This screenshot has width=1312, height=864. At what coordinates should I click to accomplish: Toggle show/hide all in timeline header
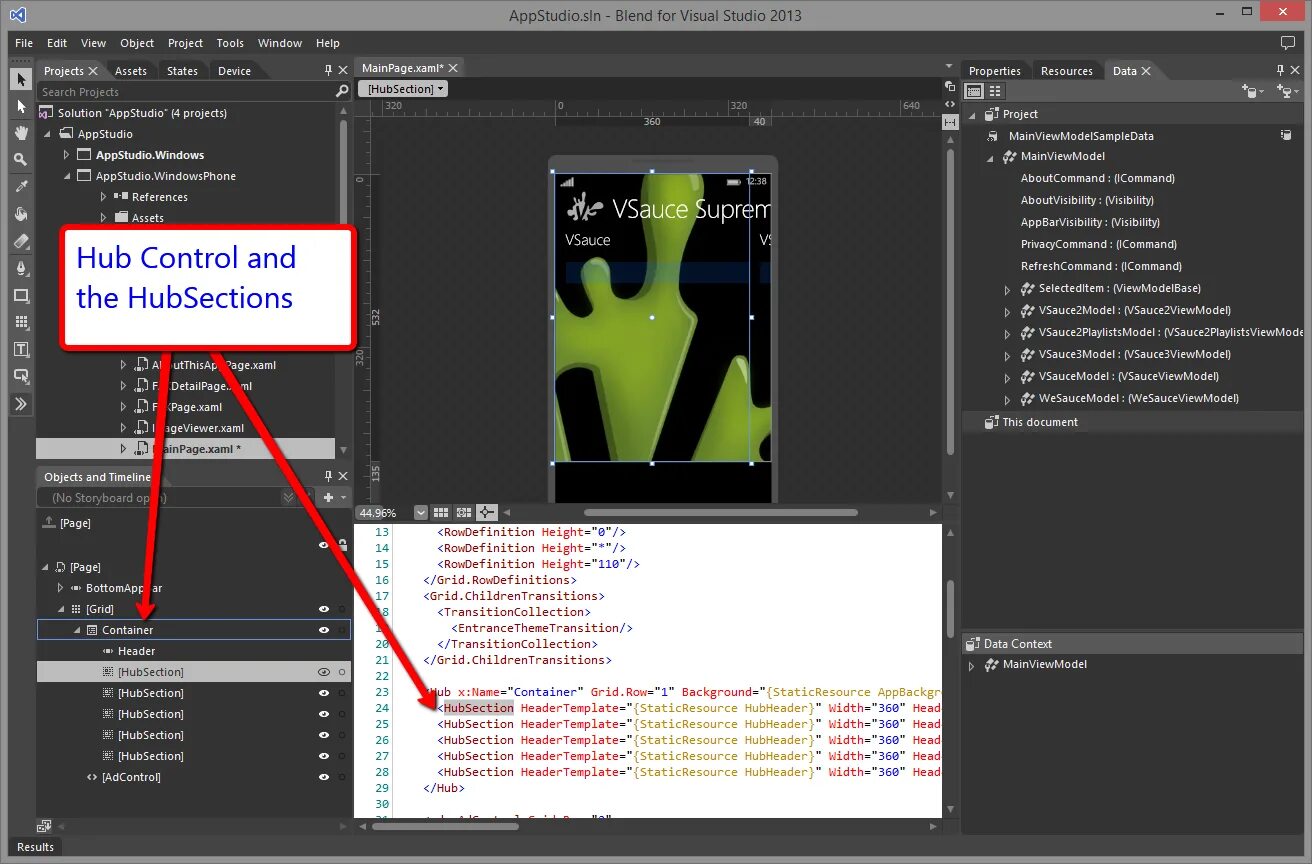point(324,545)
